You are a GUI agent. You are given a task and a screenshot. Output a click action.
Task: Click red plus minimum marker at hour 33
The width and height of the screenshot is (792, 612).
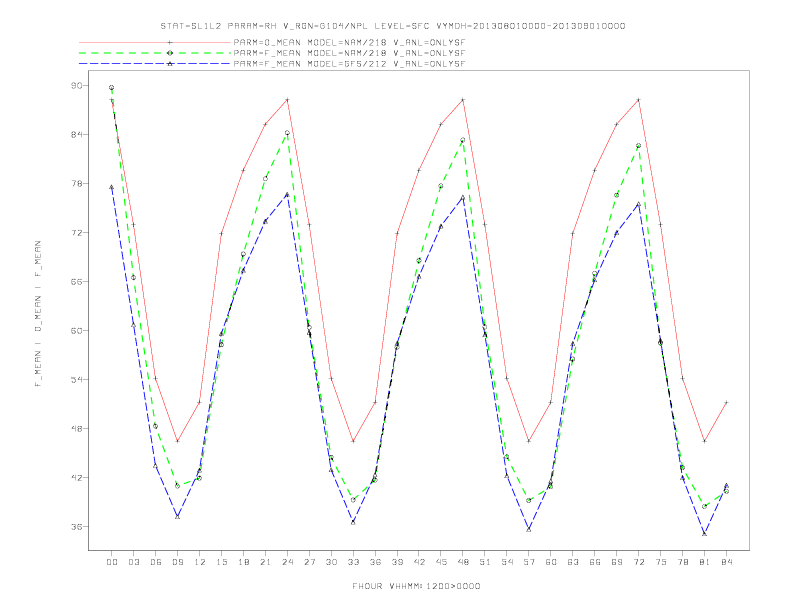coord(353,441)
